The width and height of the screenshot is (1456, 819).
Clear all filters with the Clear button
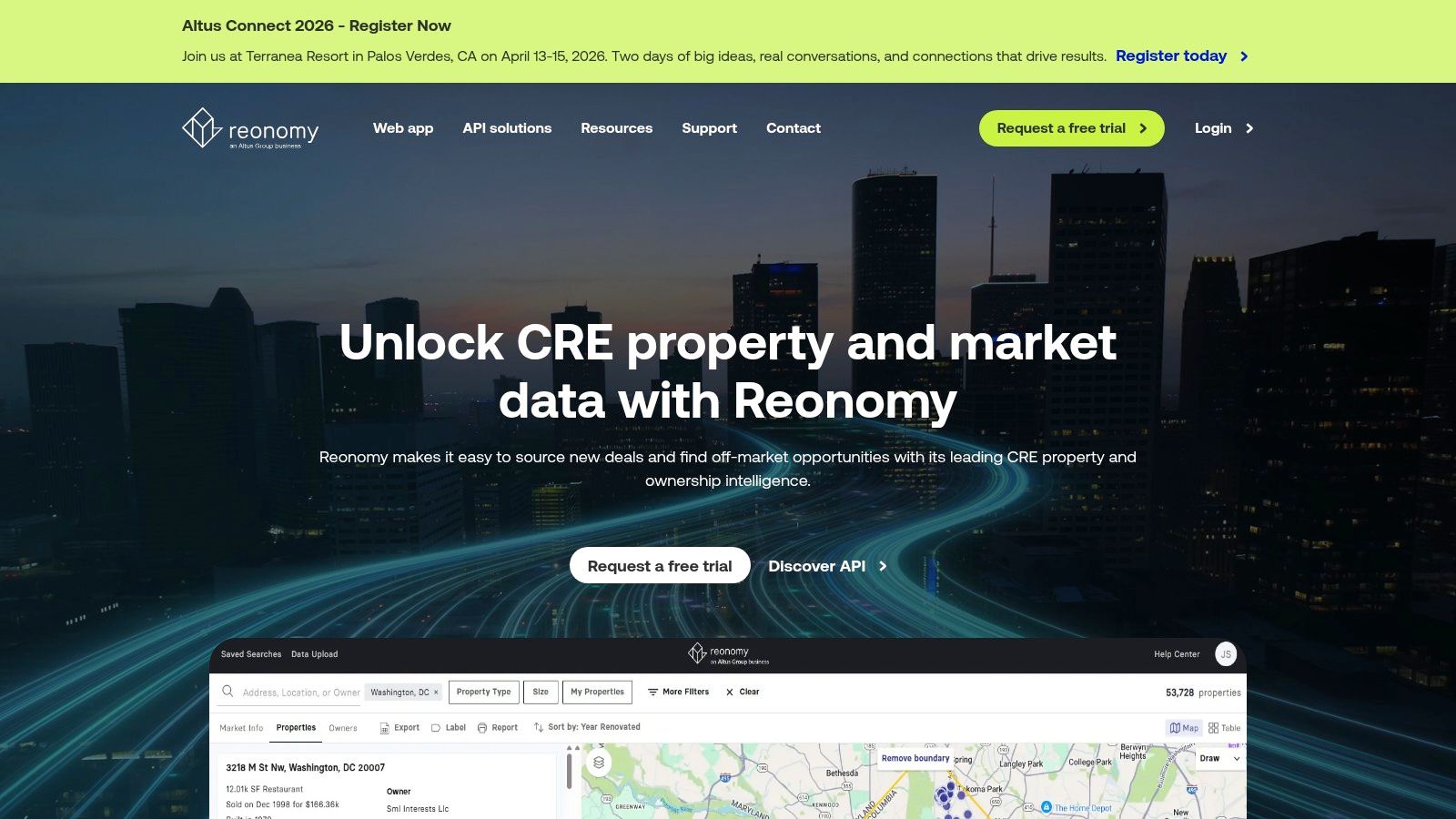(743, 692)
